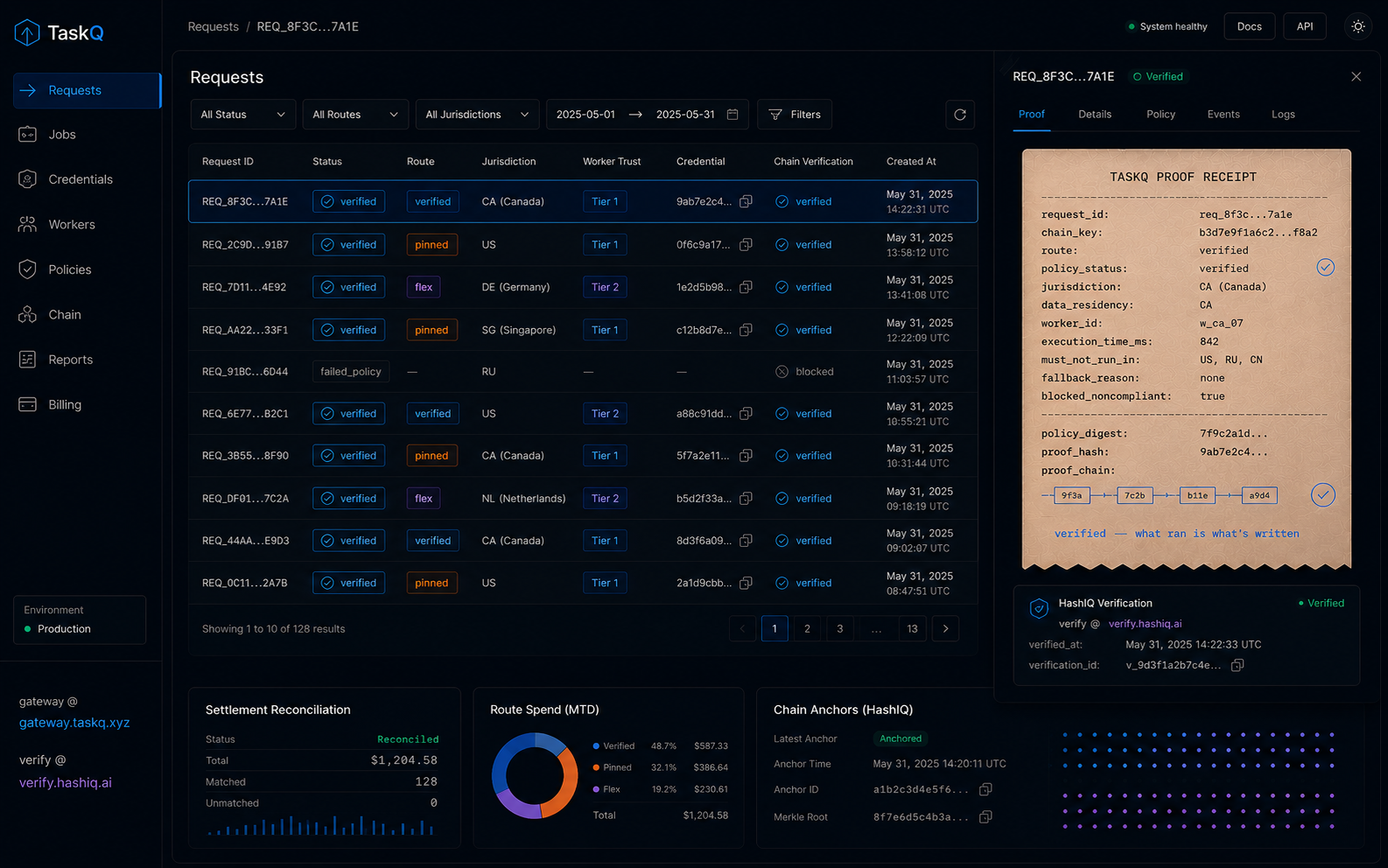Open the All Status dropdown
The height and width of the screenshot is (868, 1388).
coord(242,115)
